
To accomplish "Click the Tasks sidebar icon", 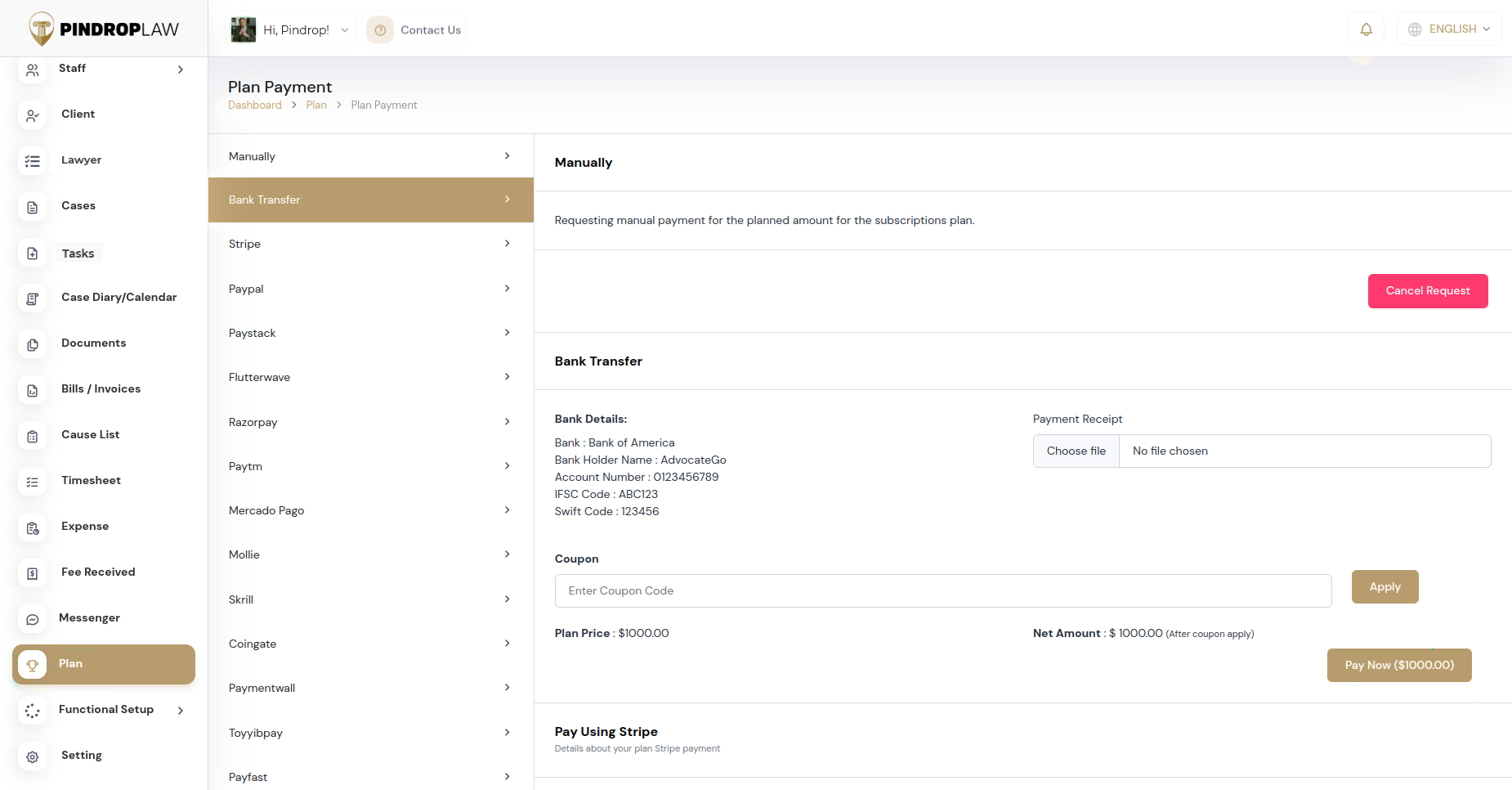I will (x=32, y=254).
